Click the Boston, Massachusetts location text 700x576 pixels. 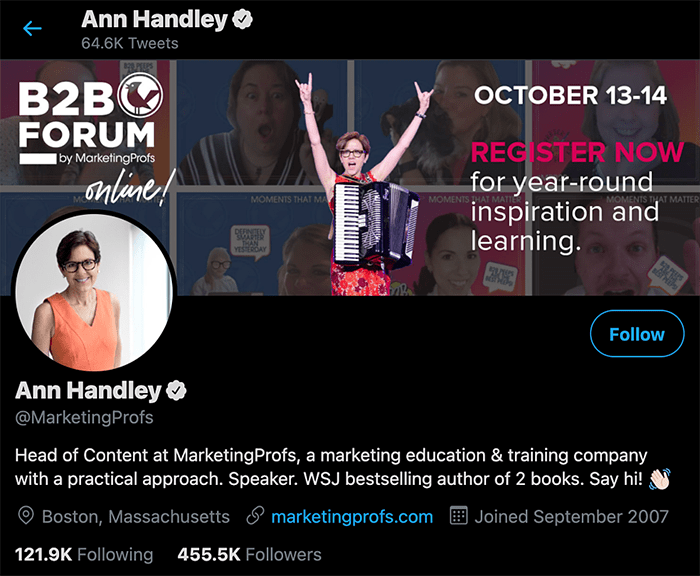click(136, 517)
